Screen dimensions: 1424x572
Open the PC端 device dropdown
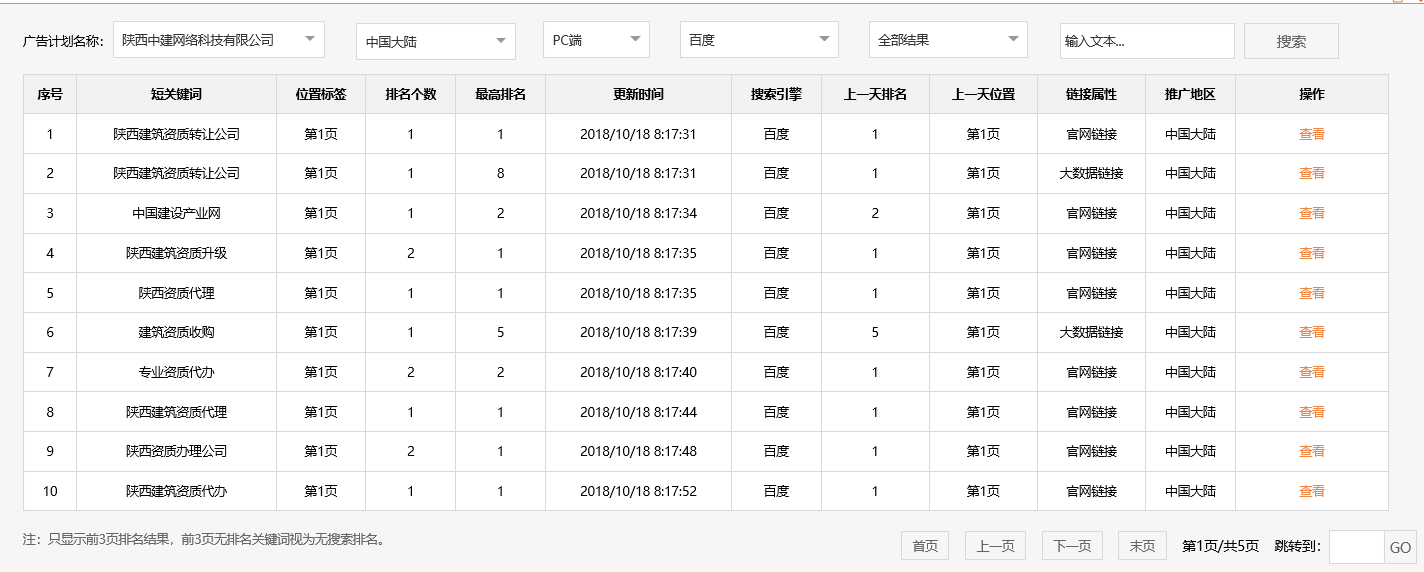[597, 40]
